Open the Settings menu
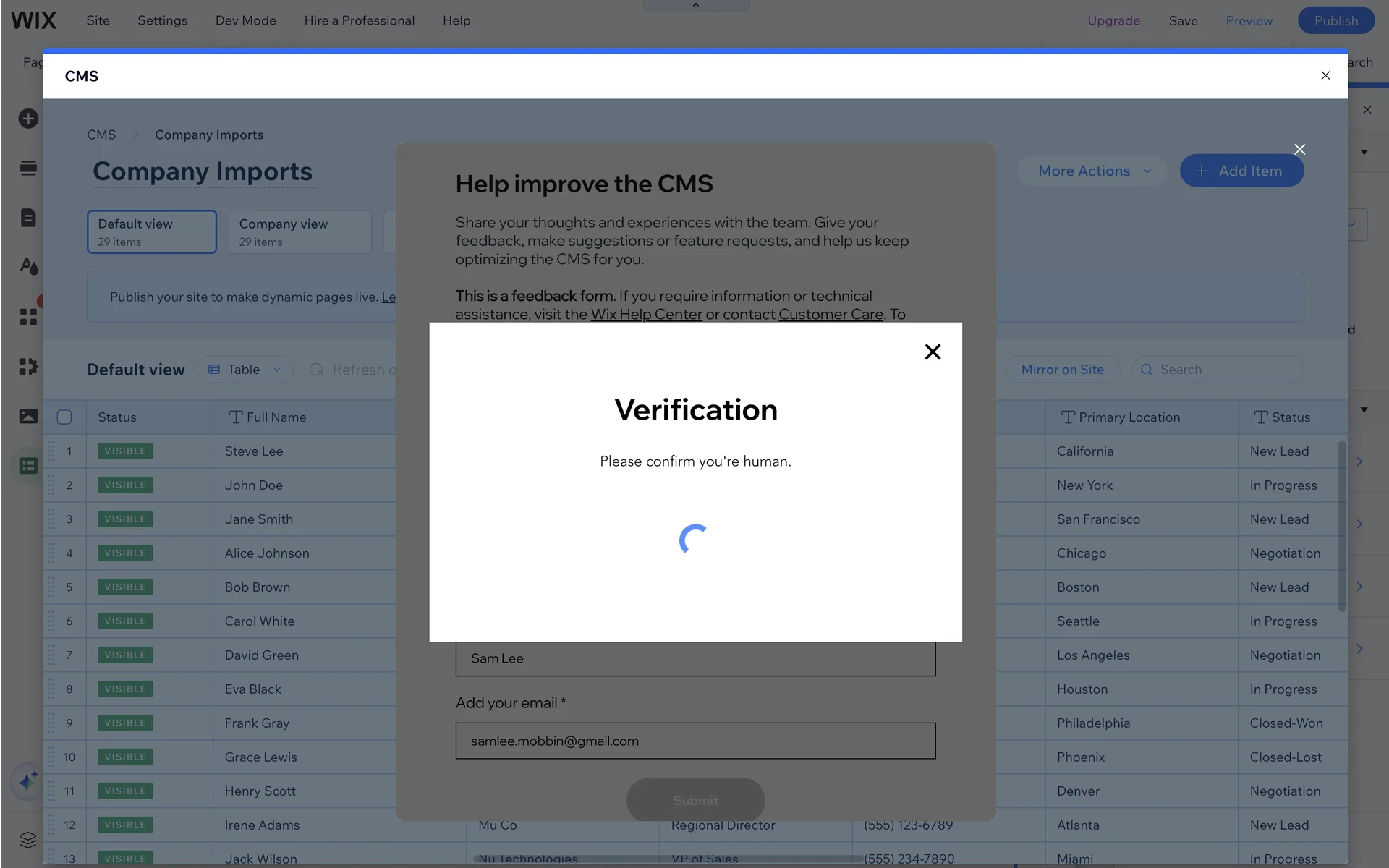 pos(162,20)
